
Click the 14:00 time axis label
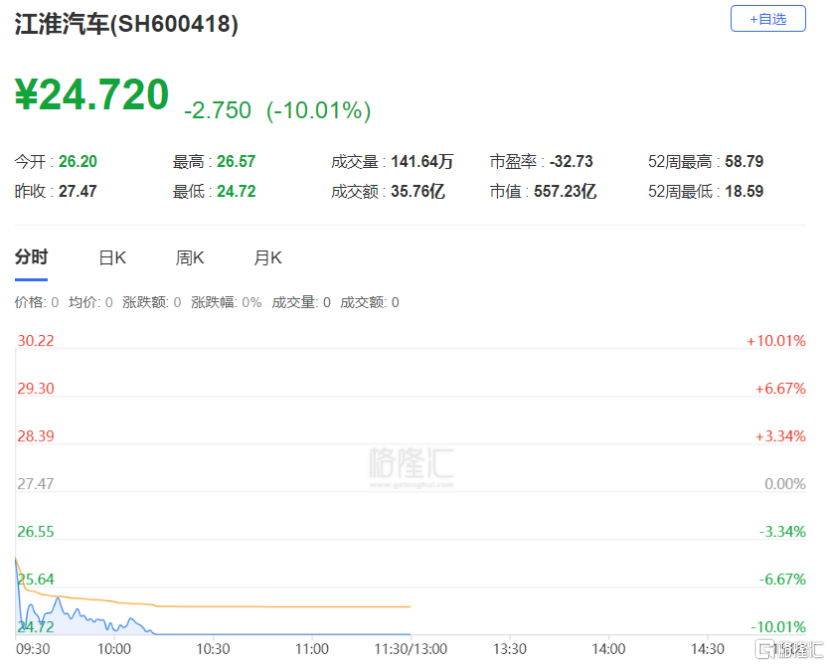point(609,649)
